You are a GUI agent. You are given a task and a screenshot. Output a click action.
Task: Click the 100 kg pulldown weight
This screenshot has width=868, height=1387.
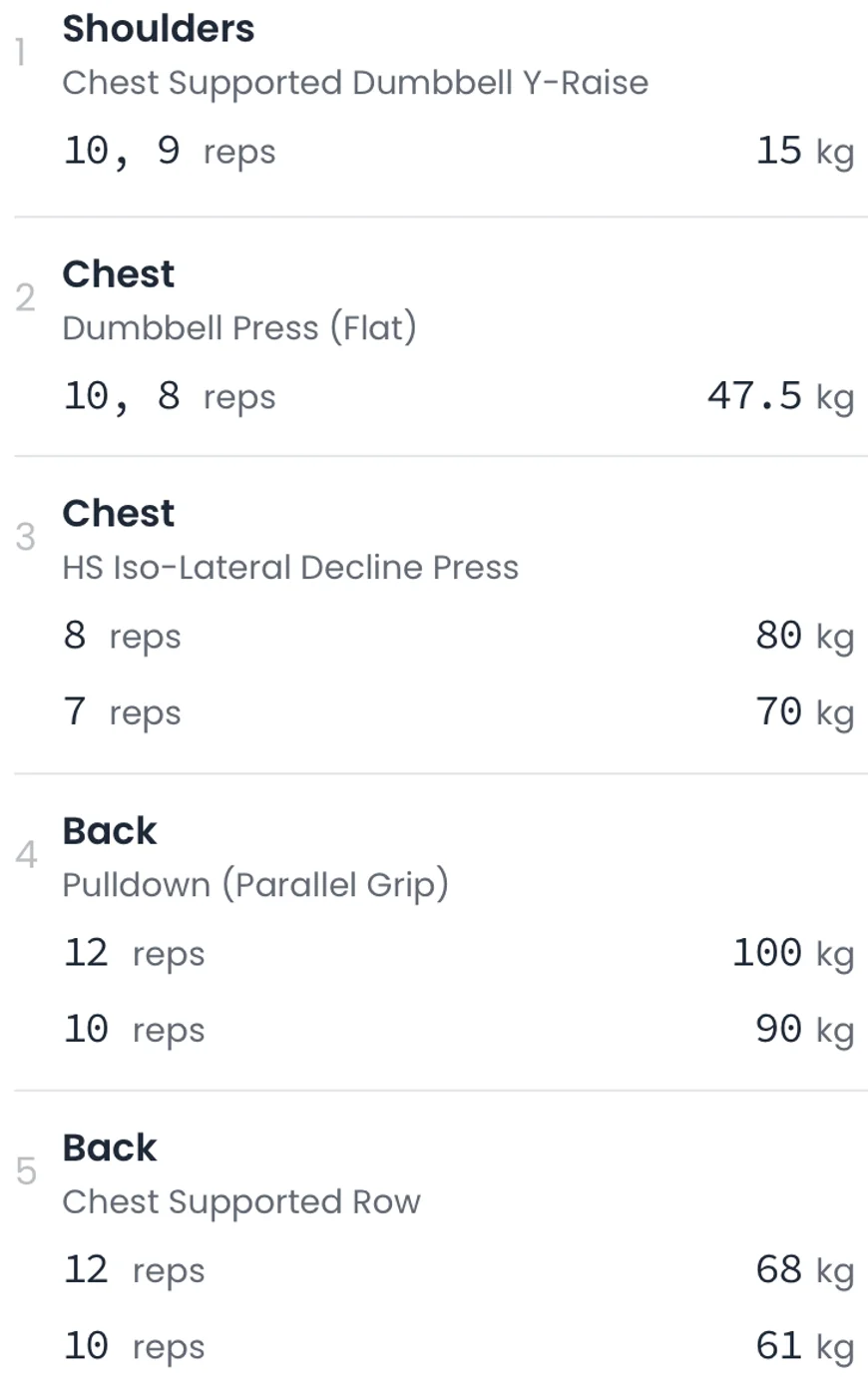click(792, 953)
